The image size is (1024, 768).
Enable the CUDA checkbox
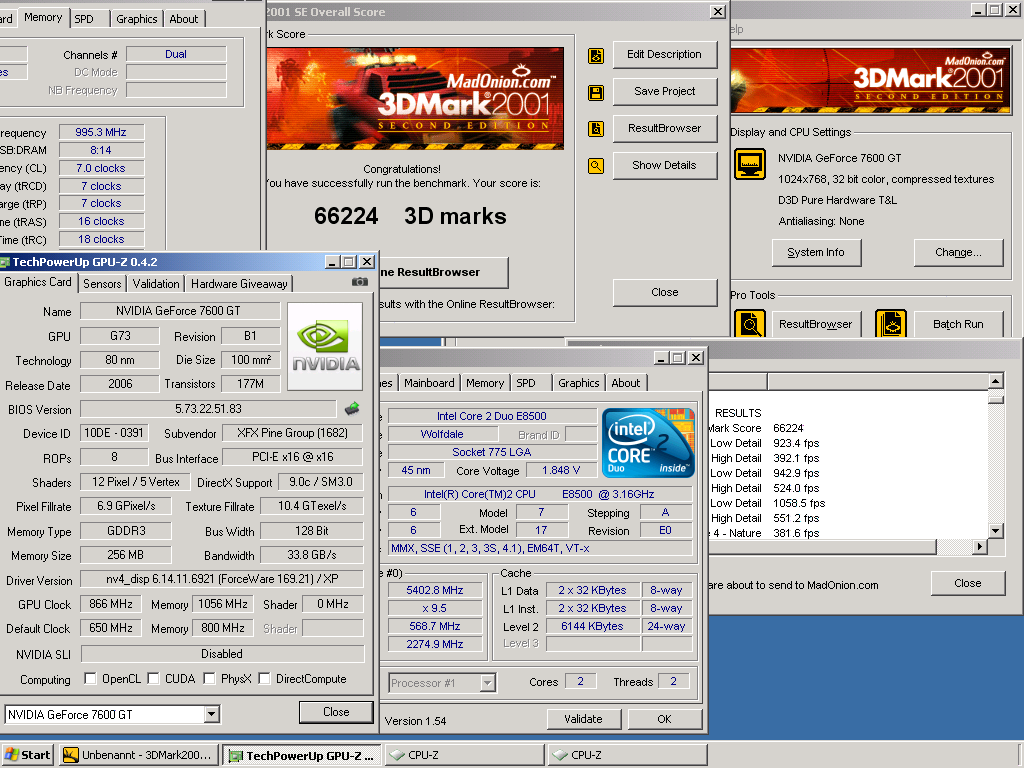[x=153, y=679]
